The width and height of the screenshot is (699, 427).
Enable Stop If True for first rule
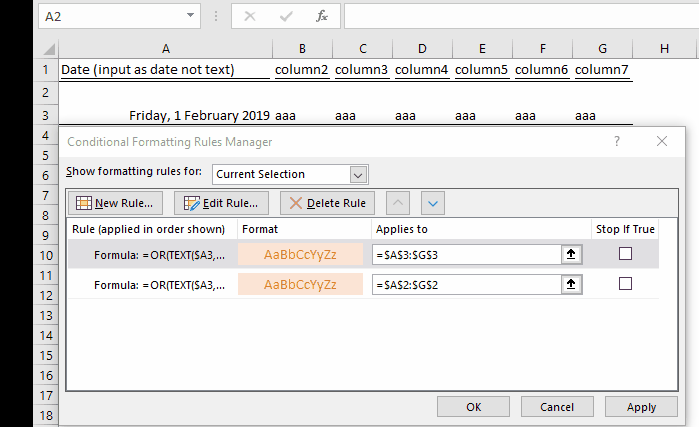click(x=625, y=254)
